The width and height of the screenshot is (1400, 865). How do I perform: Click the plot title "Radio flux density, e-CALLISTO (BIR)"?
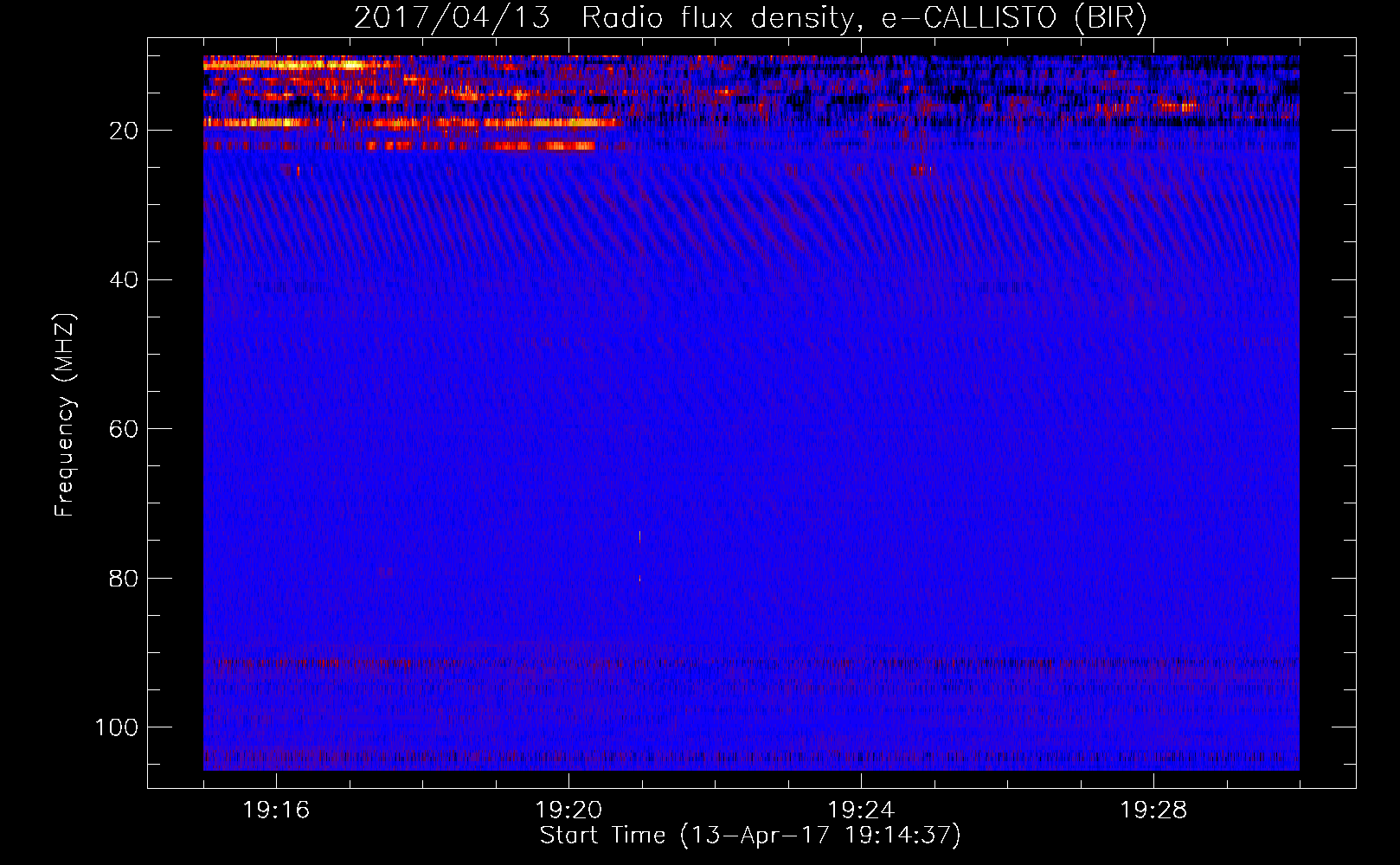click(864, 18)
